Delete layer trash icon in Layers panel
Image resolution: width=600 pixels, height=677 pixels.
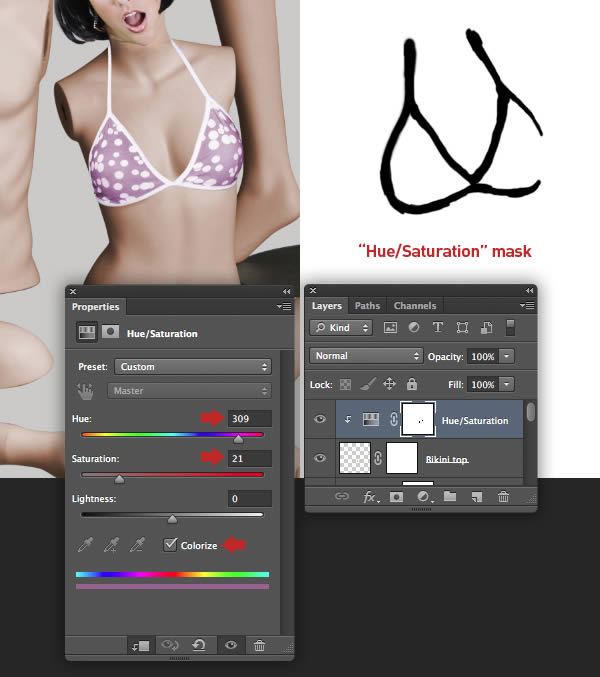tap(503, 497)
